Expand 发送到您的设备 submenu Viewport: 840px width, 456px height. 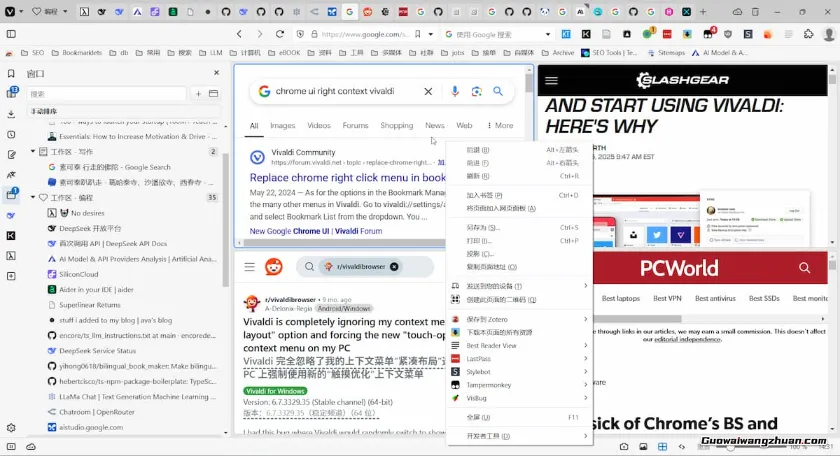point(520,286)
